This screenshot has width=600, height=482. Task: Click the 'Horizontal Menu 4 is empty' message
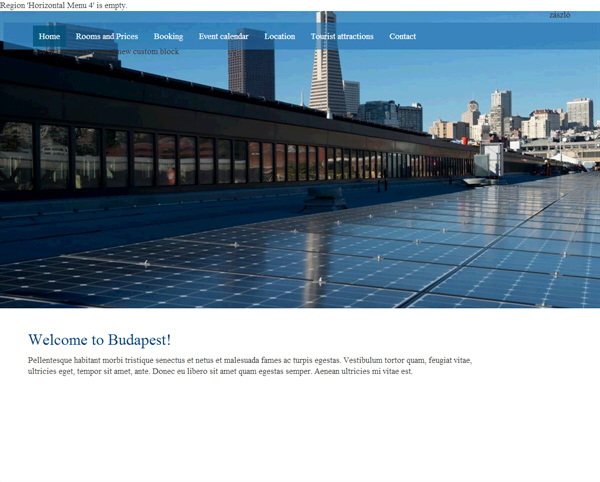click(x=64, y=5)
